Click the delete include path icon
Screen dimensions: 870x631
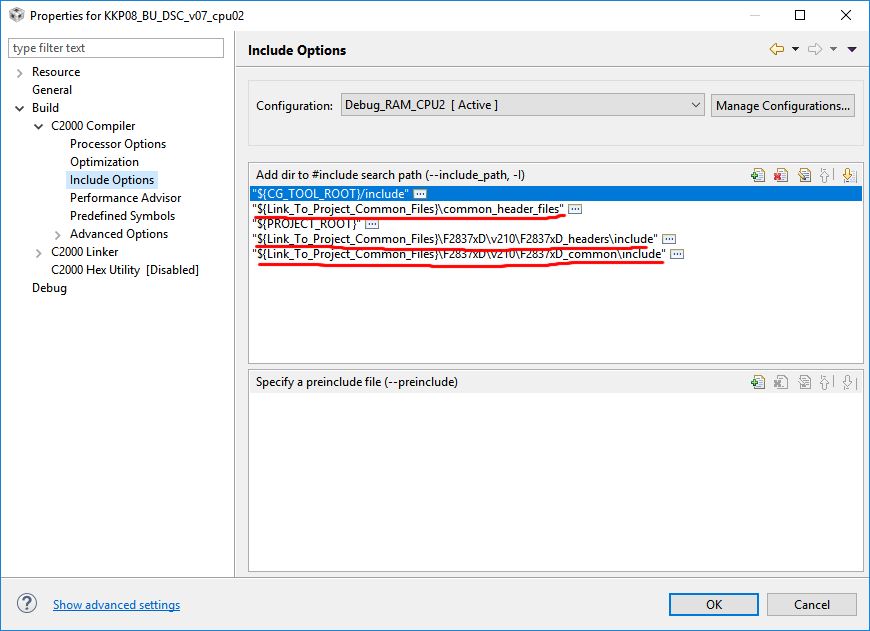tap(781, 175)
